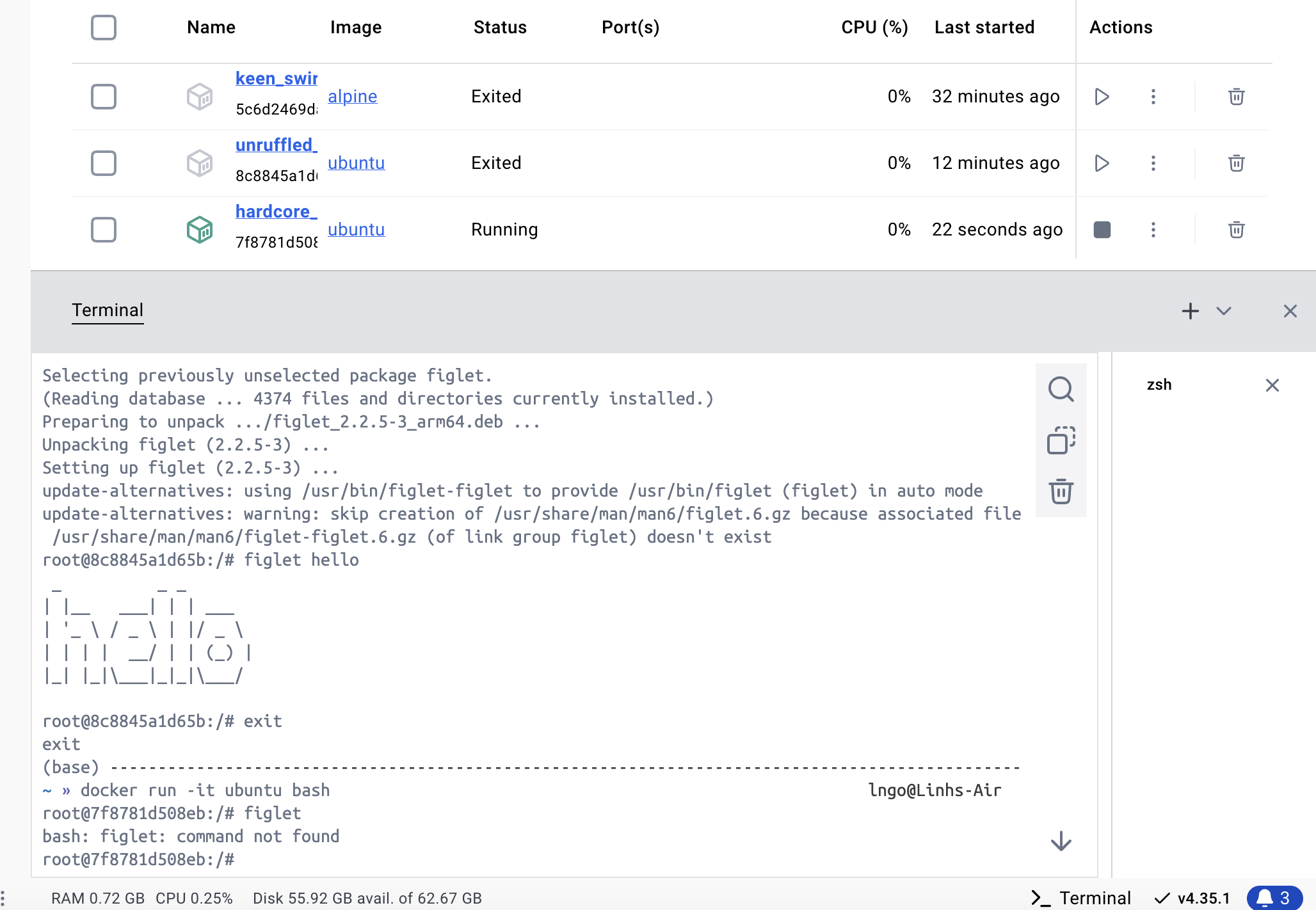This screenshot has width=1316, height=910.
Task: Open search in terminal output
Action: coord(1061,389)
